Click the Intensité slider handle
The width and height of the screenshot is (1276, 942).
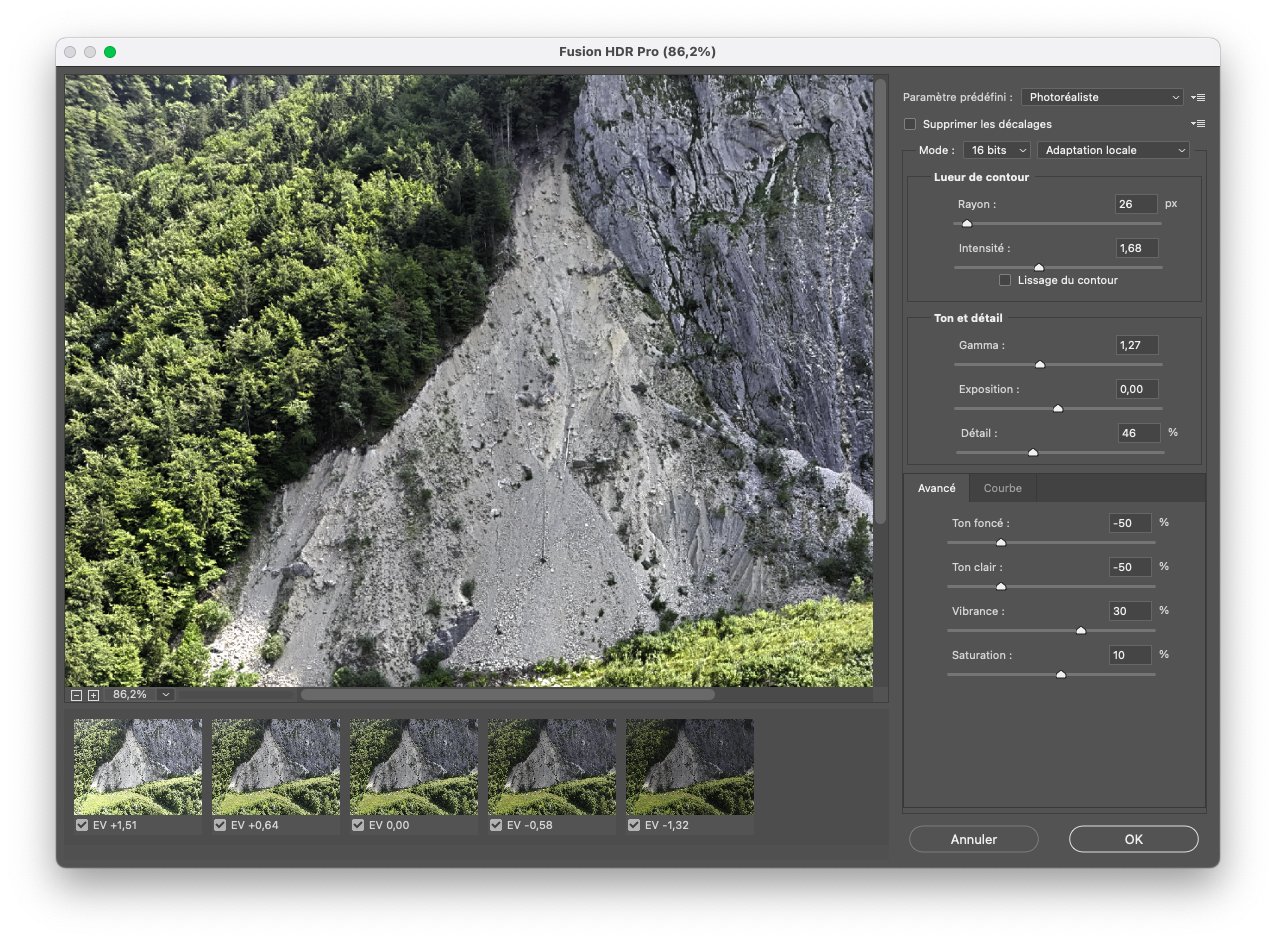click(1038, 268)
